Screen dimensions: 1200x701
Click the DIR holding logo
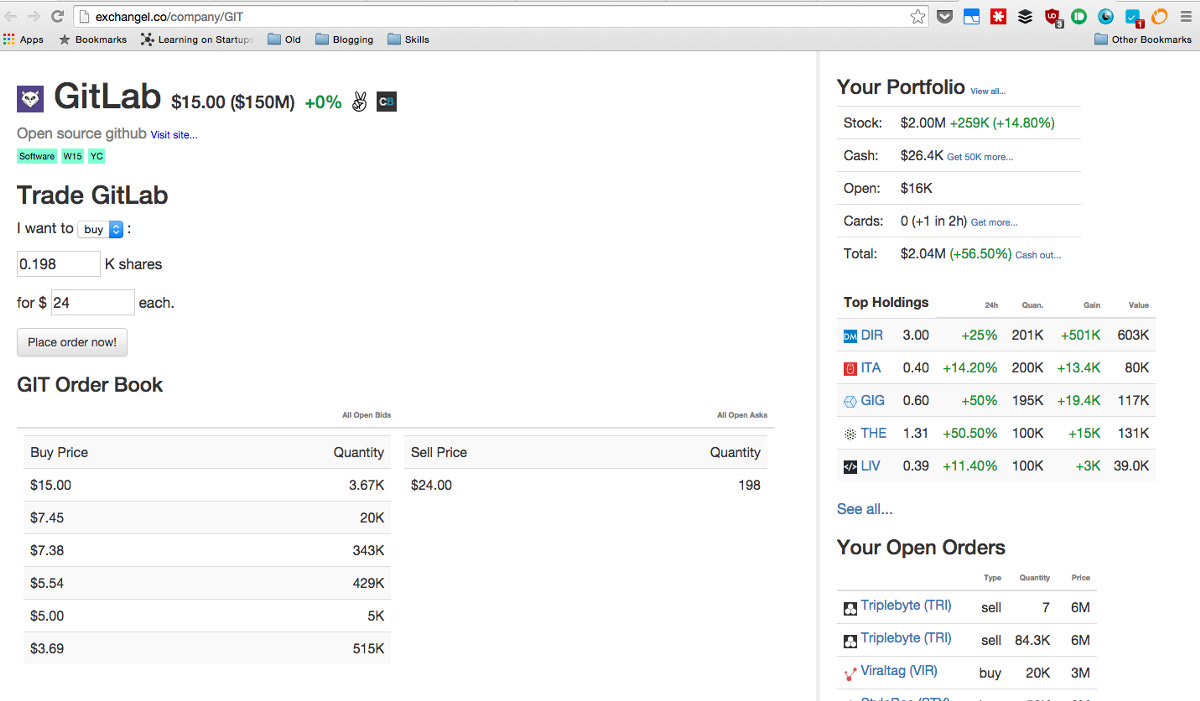850,336
